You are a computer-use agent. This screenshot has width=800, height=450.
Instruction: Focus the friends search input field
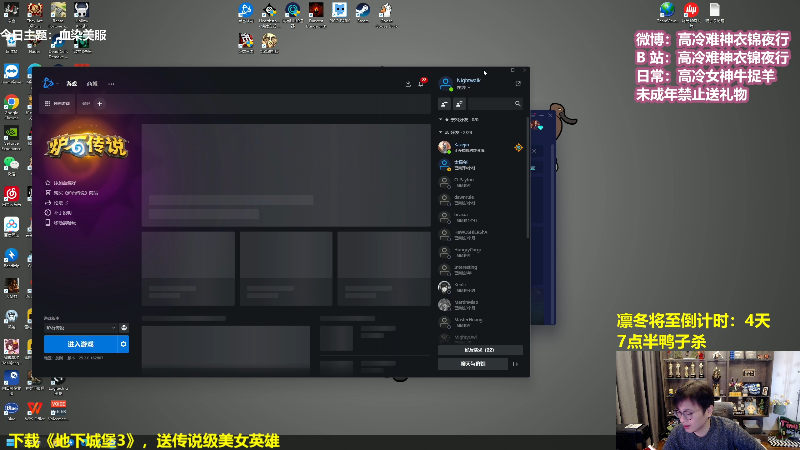495,104
